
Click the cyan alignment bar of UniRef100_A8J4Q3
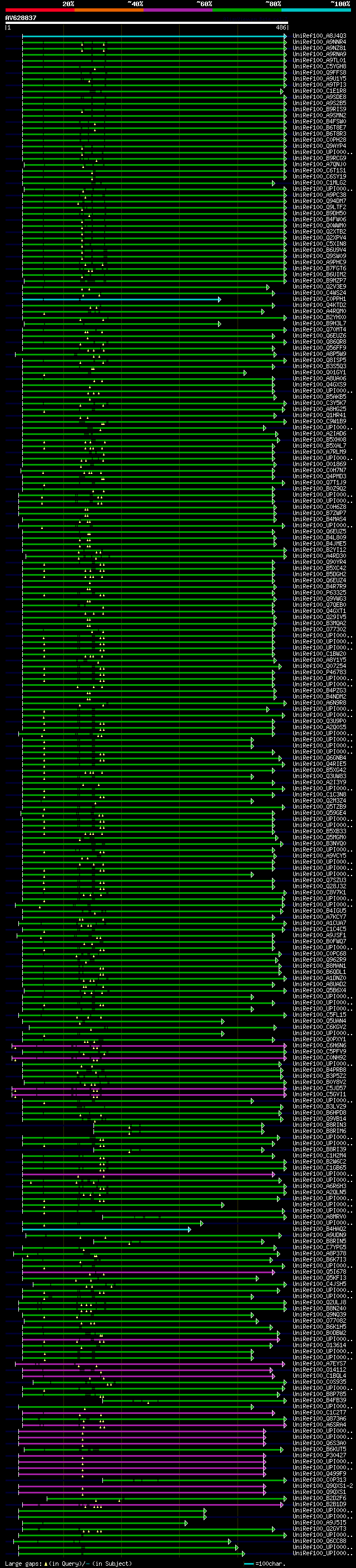pyautogui.click(x=154, y=36)
